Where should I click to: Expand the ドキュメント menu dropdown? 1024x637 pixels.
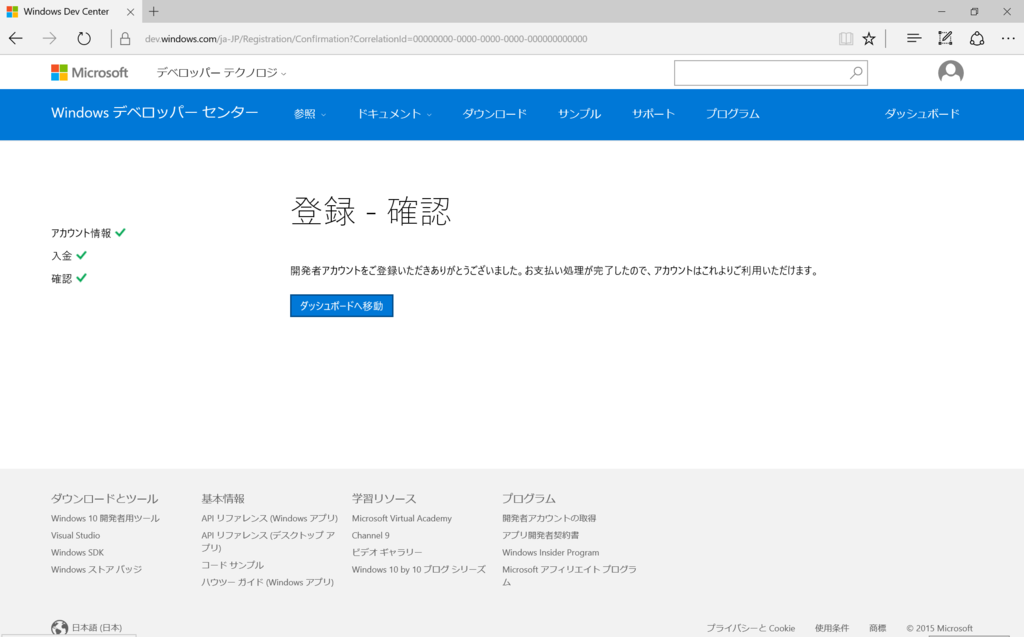[394, 114]
